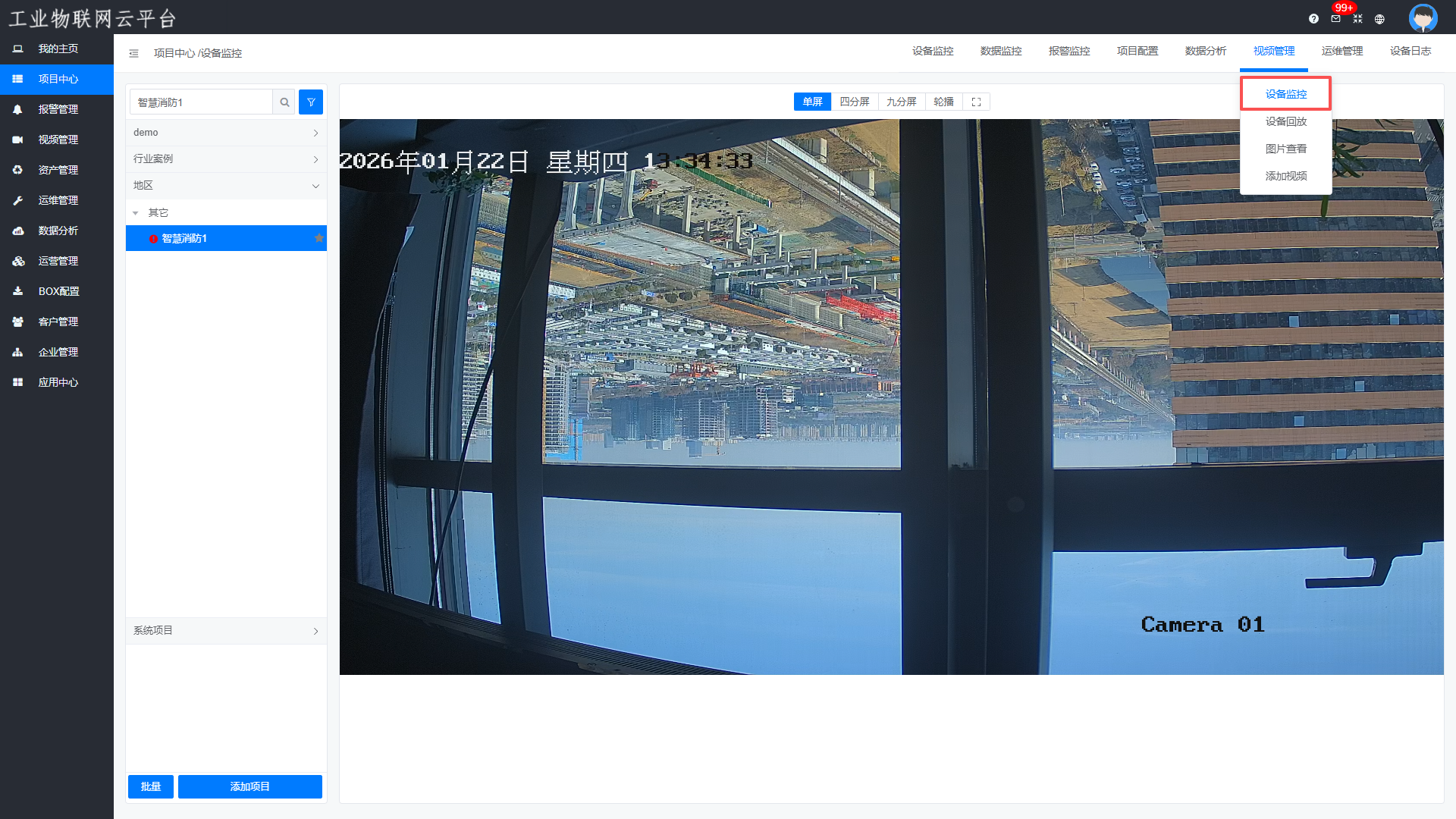Open 报警管理 in the left sidebar

point(58,109)
